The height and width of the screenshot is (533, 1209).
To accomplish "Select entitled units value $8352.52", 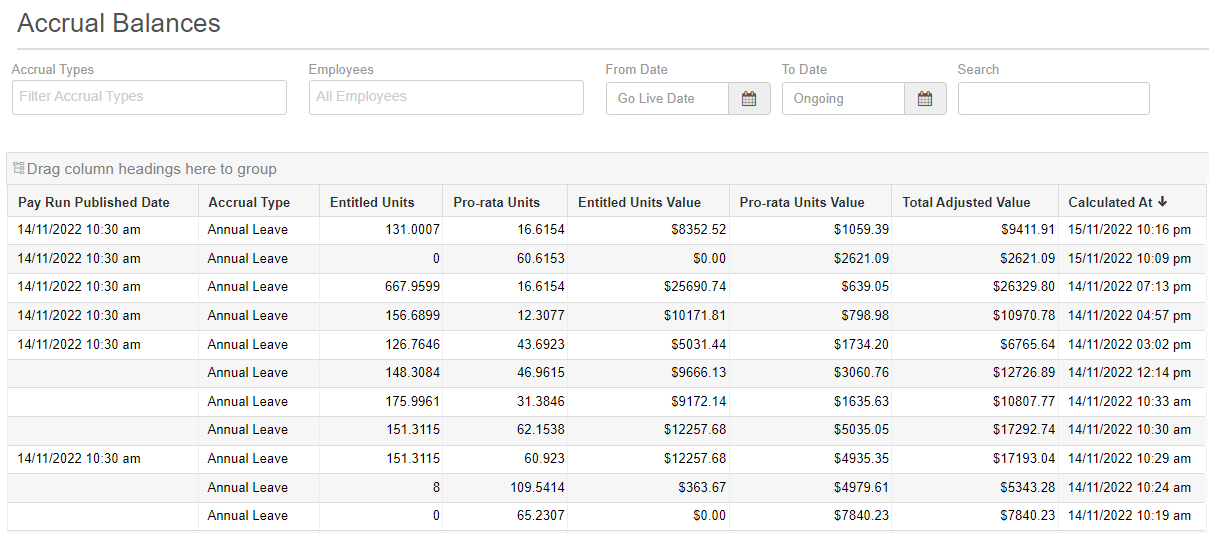I will tap(698, 229).
